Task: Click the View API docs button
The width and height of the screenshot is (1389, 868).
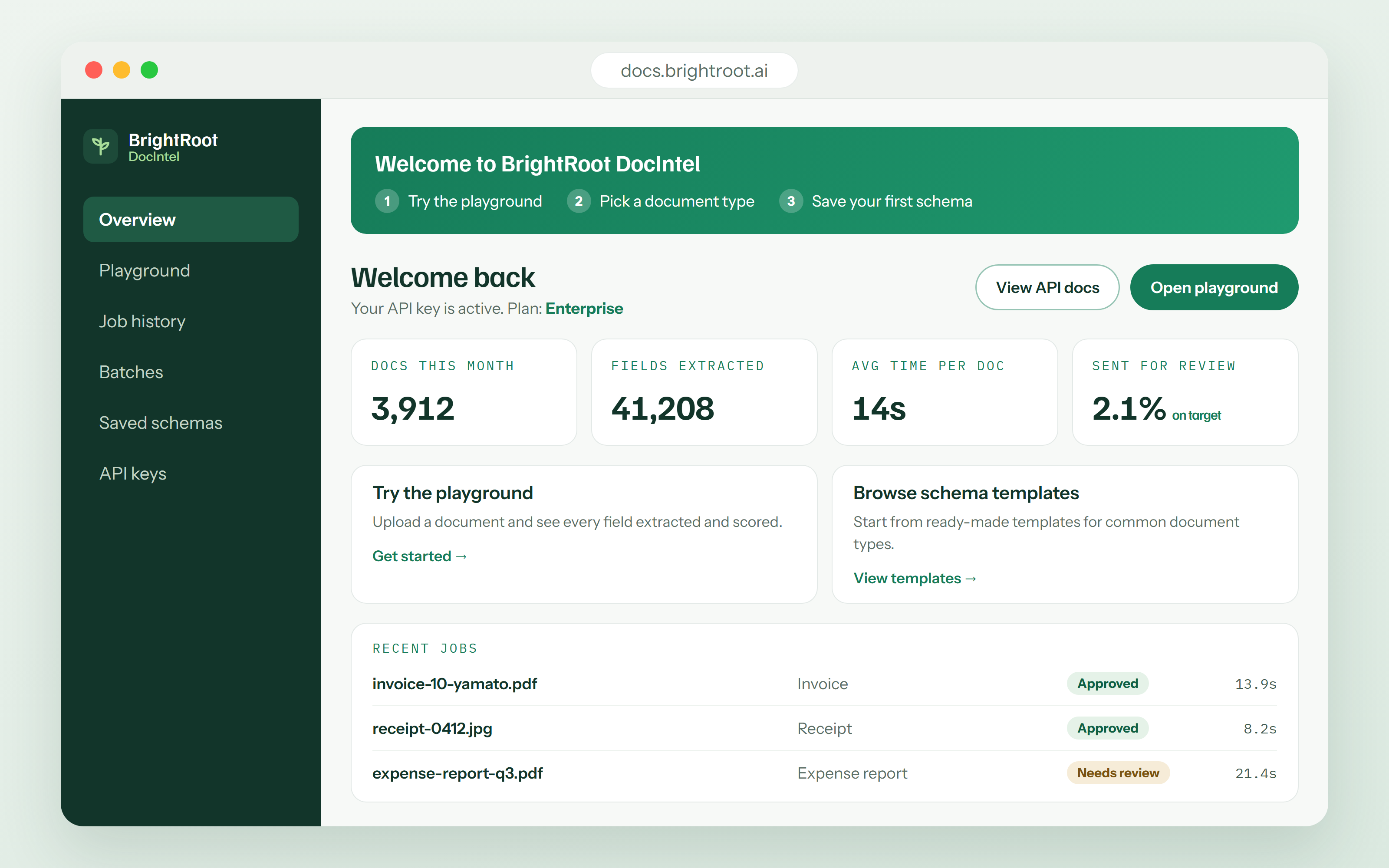Action: (1047, 287)
